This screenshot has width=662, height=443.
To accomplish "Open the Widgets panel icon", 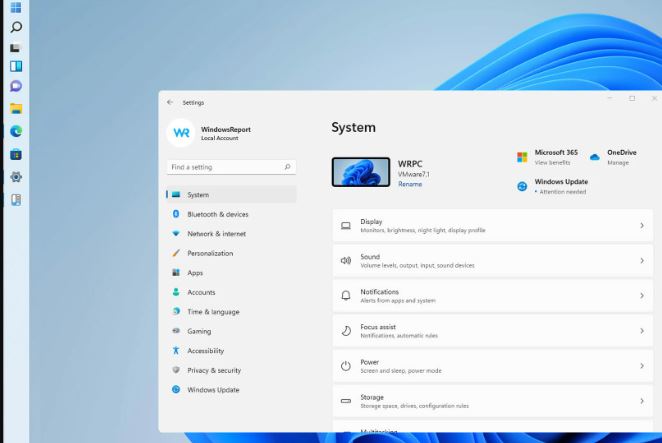I will [x=16, y=66].
